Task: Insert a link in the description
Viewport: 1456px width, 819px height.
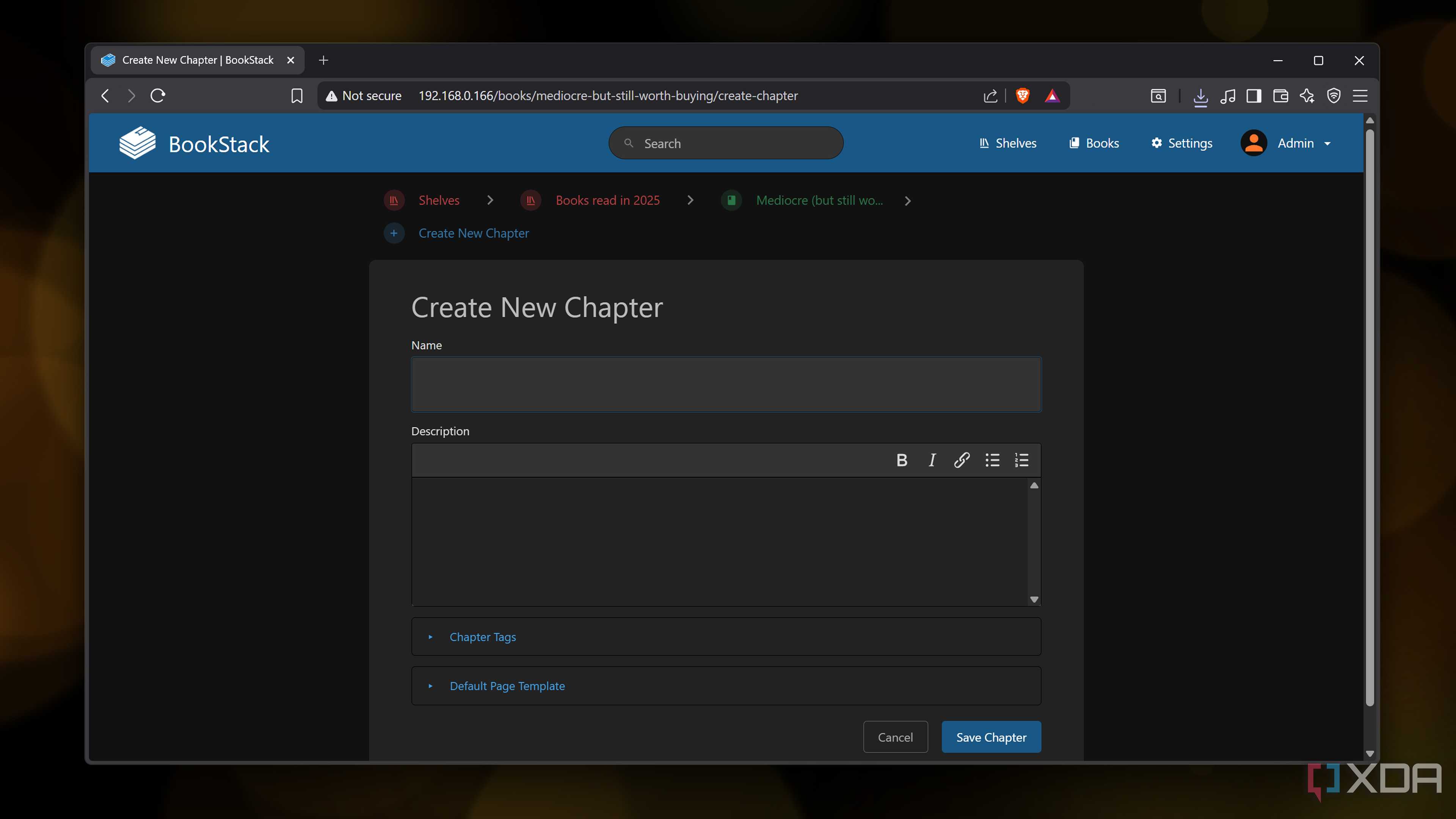Action: point(962,460)
